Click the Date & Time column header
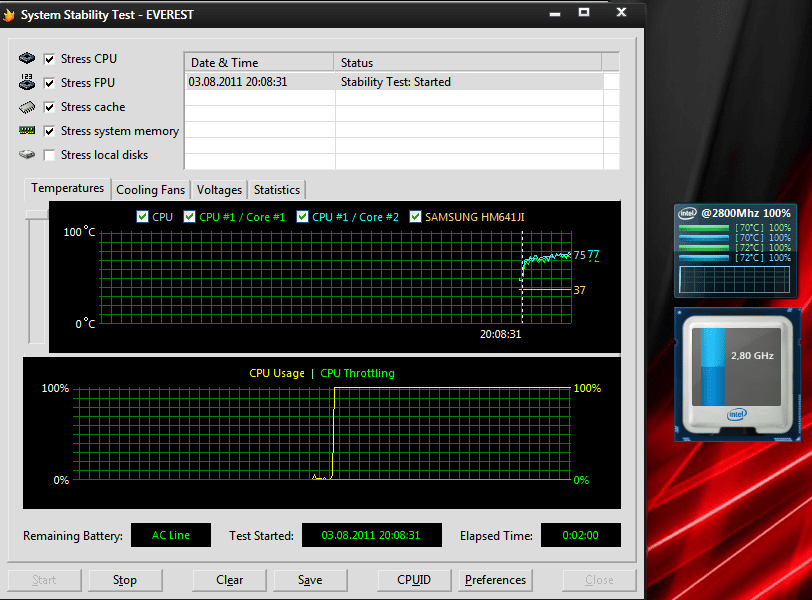Screen dimensions: 812x600 [259, 63]
